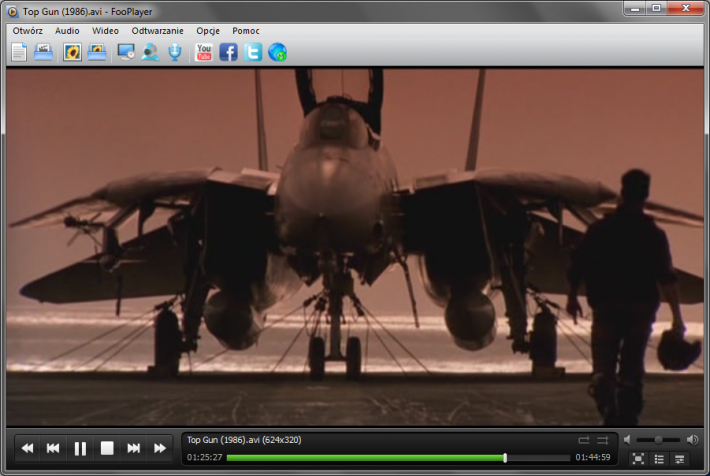Click the loud volume speaker icon
Screen dimensions: 710x476
(x=692, y=440)
